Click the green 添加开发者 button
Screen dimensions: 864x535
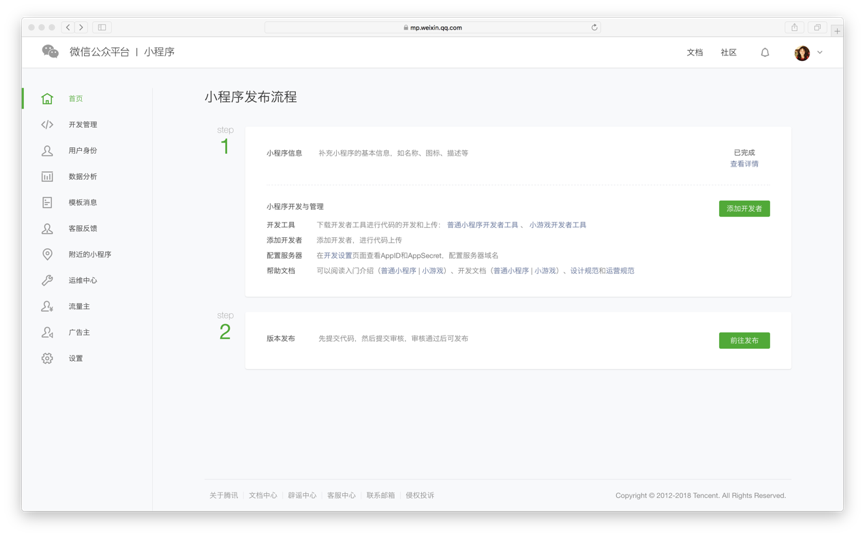744,208
